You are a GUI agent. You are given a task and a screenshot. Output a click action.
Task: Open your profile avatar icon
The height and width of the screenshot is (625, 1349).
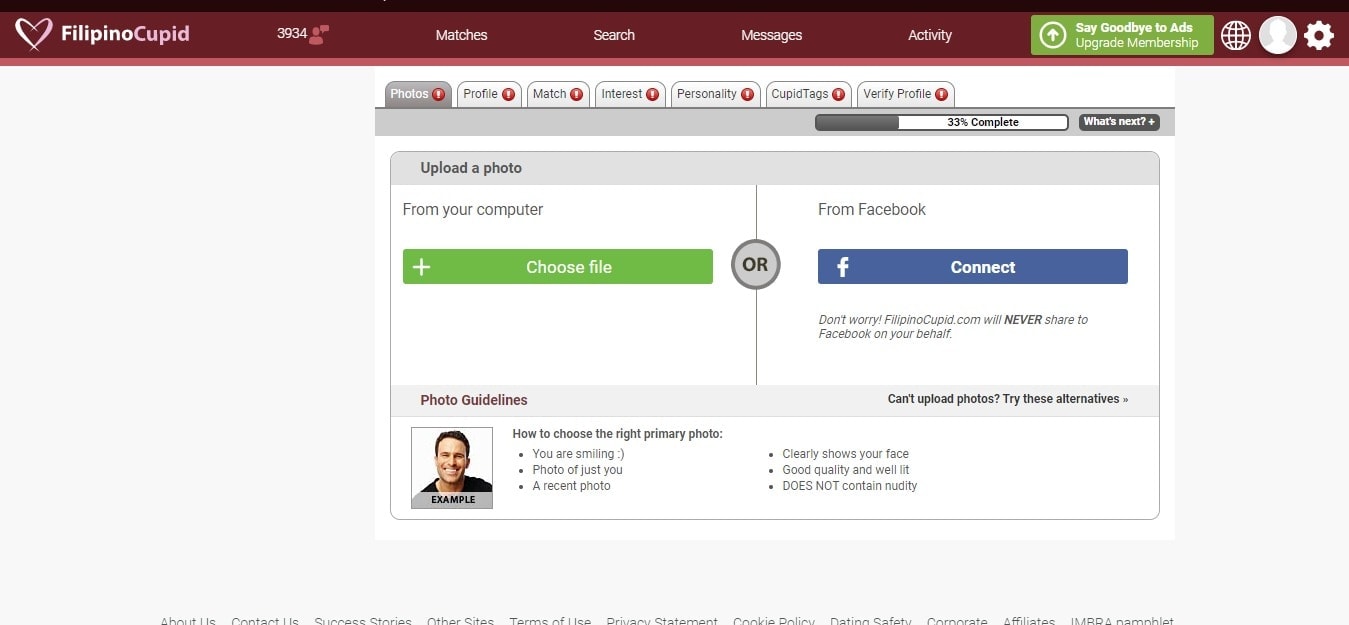point(1277,34)
